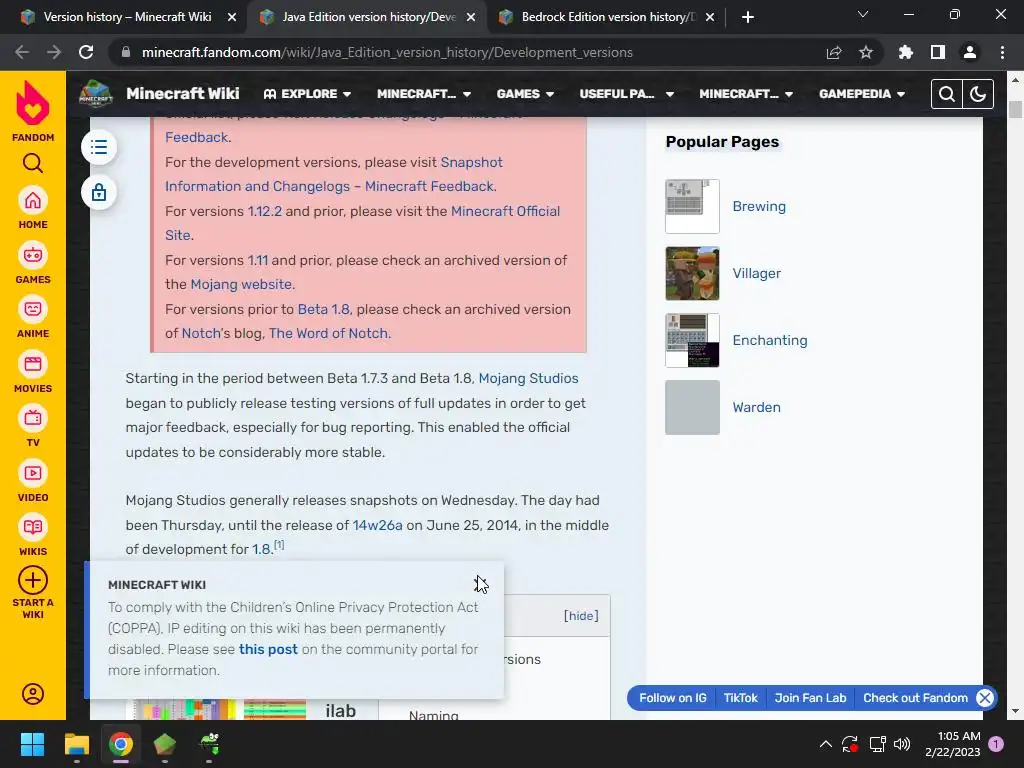The width and height of the screenshot is (1024, 768).
Task: Close the Version history tab
Action: pyautogui.click(x=232, y=17)
